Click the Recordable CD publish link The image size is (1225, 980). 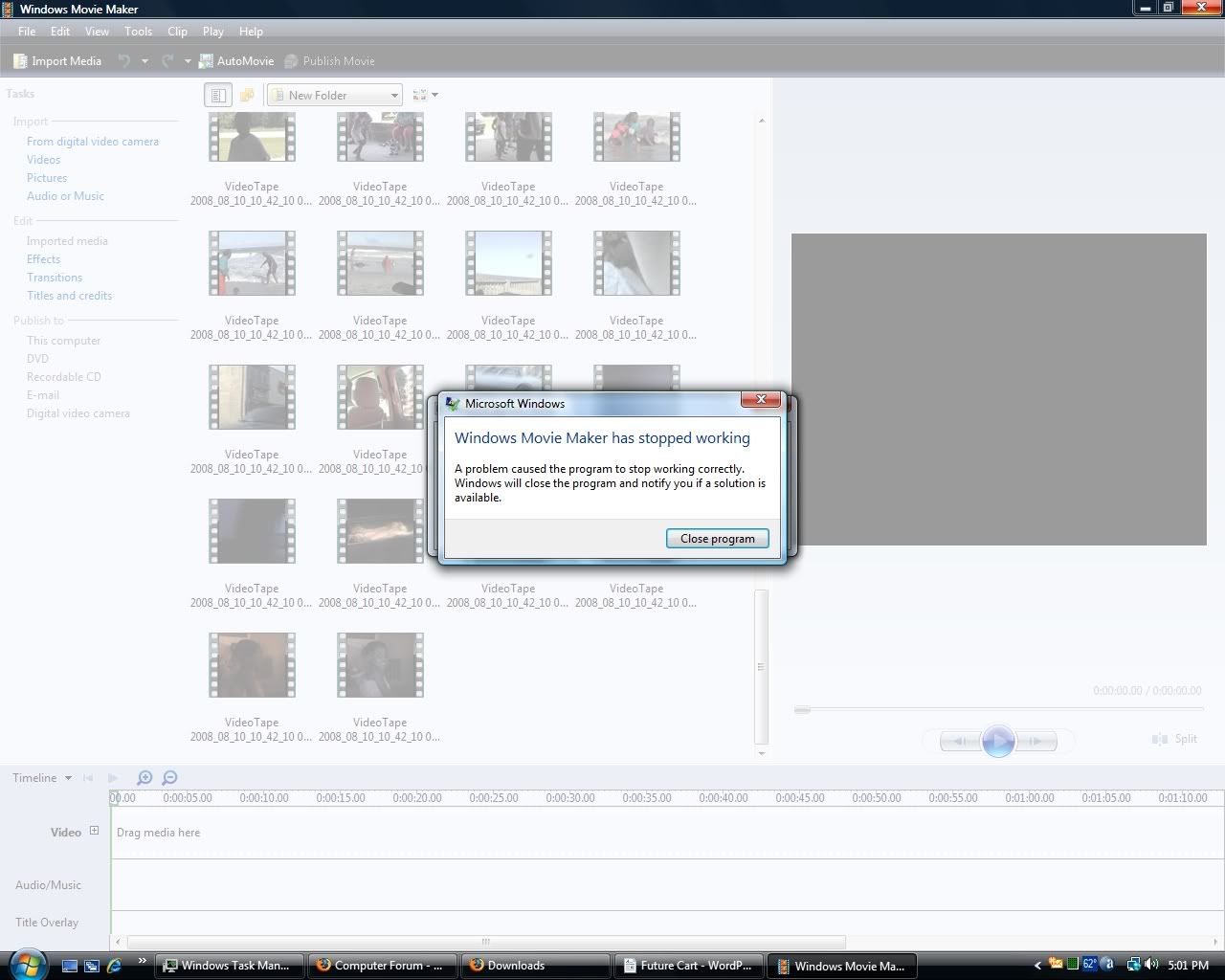[x=63, y=377]
